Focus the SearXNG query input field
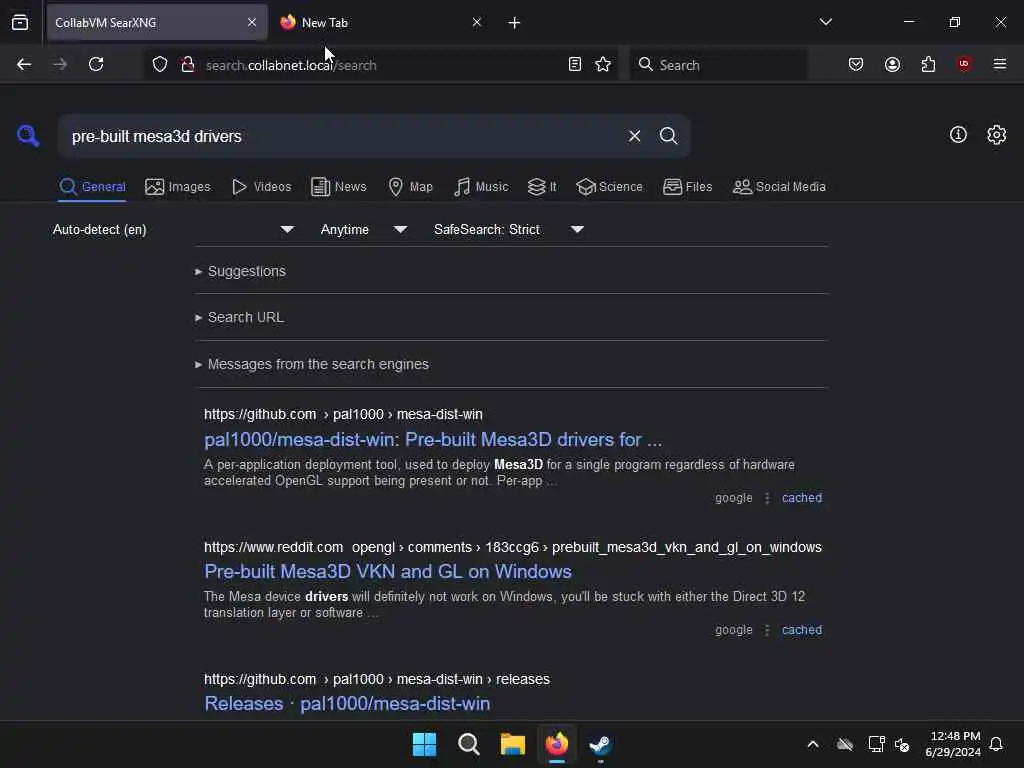 (340, 136)
